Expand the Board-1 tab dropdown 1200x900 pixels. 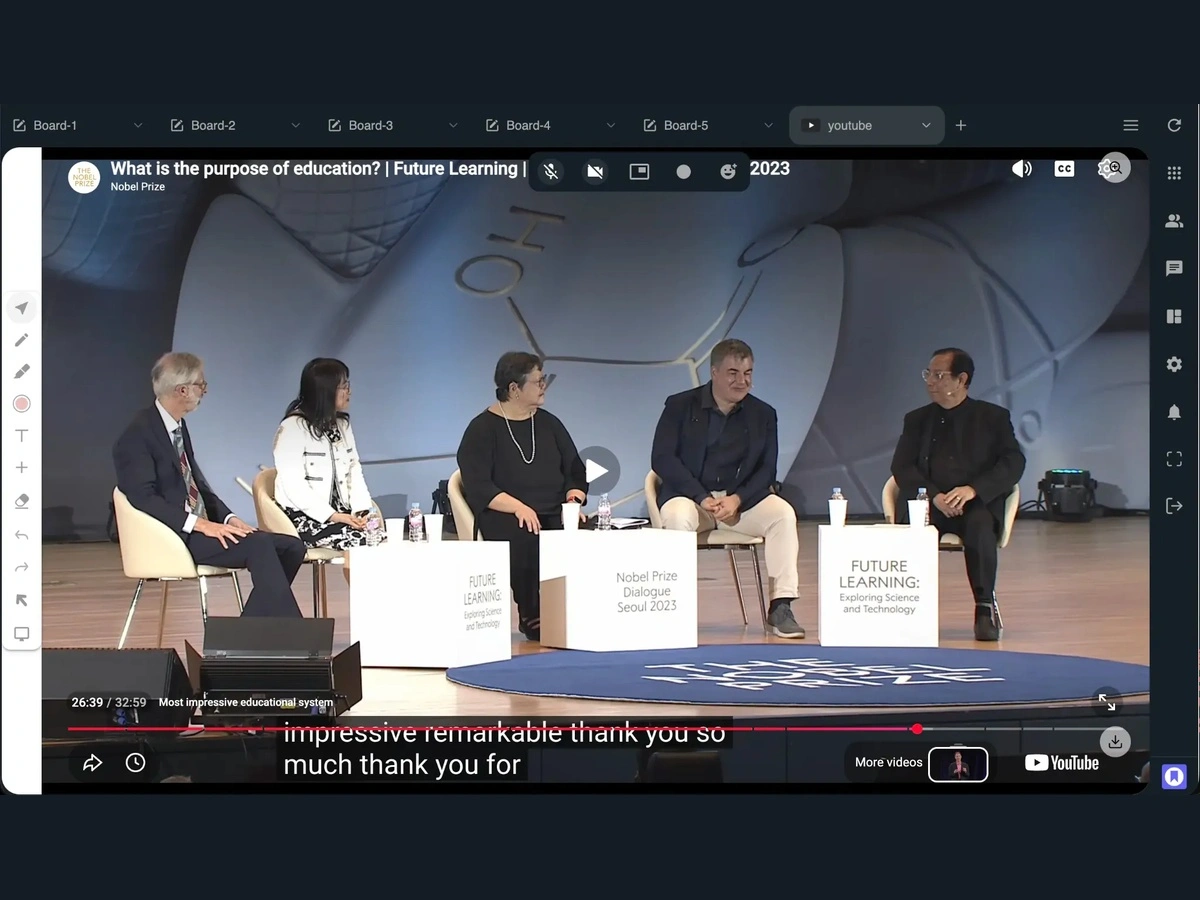pyautogui.click(x=138, y=125)
